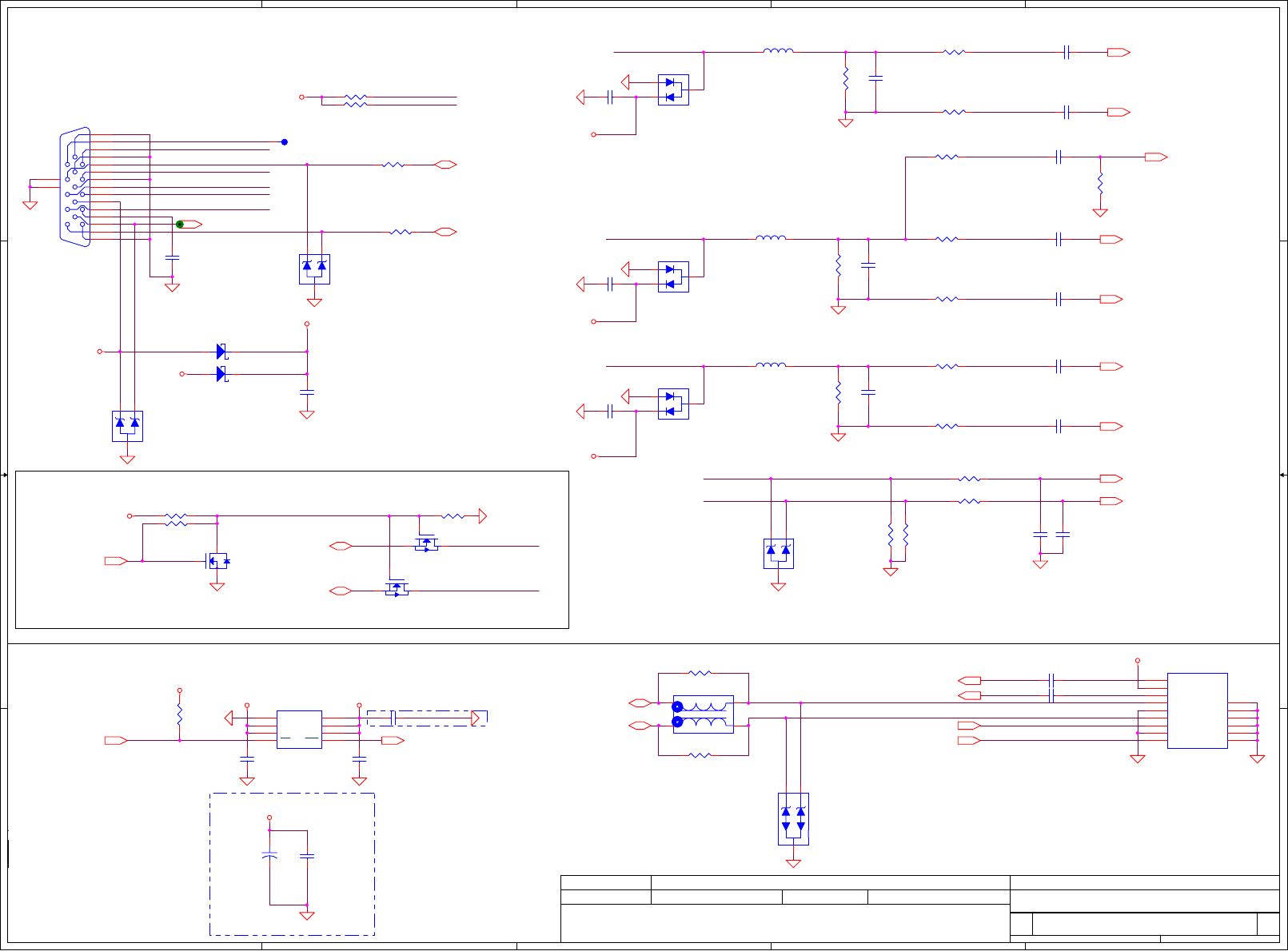Click the large IC block at lower right
The width and height of the screenshot is (1288, 951).
pos(1197,710)
